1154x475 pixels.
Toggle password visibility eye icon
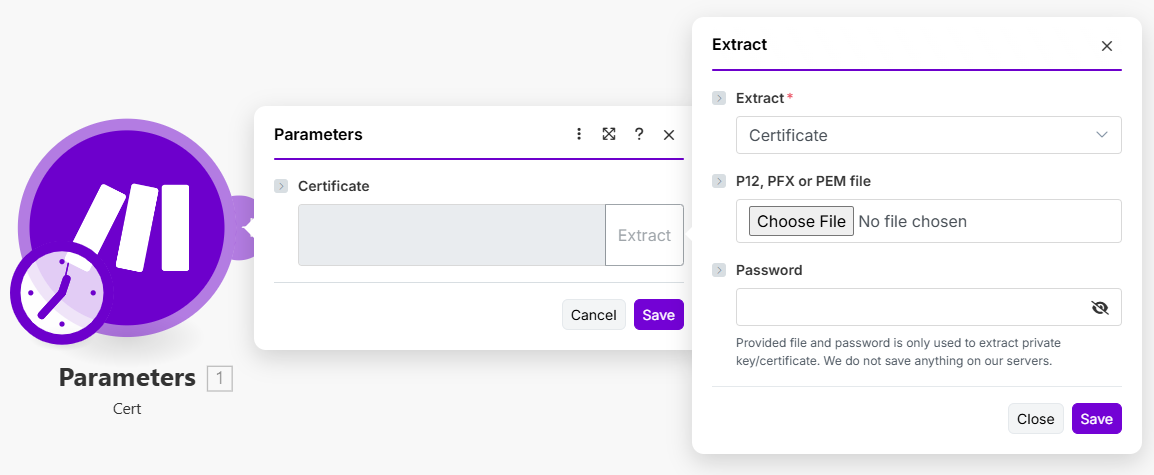[x=1100, y=308]
